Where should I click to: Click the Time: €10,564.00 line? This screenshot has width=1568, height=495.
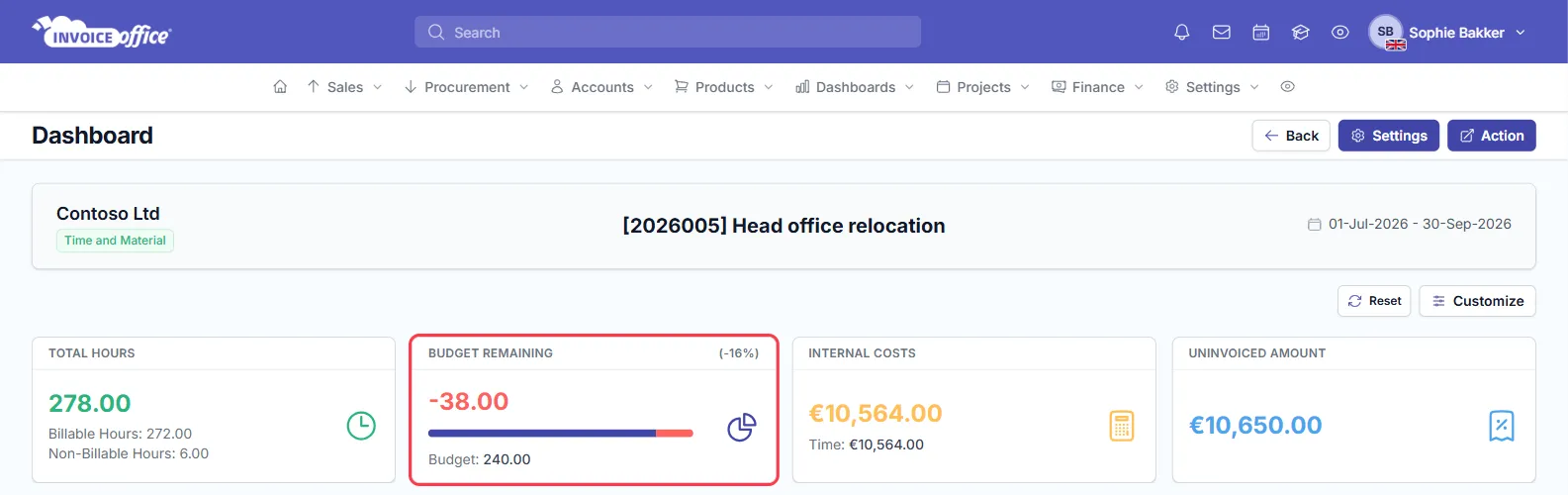point(867,445)
